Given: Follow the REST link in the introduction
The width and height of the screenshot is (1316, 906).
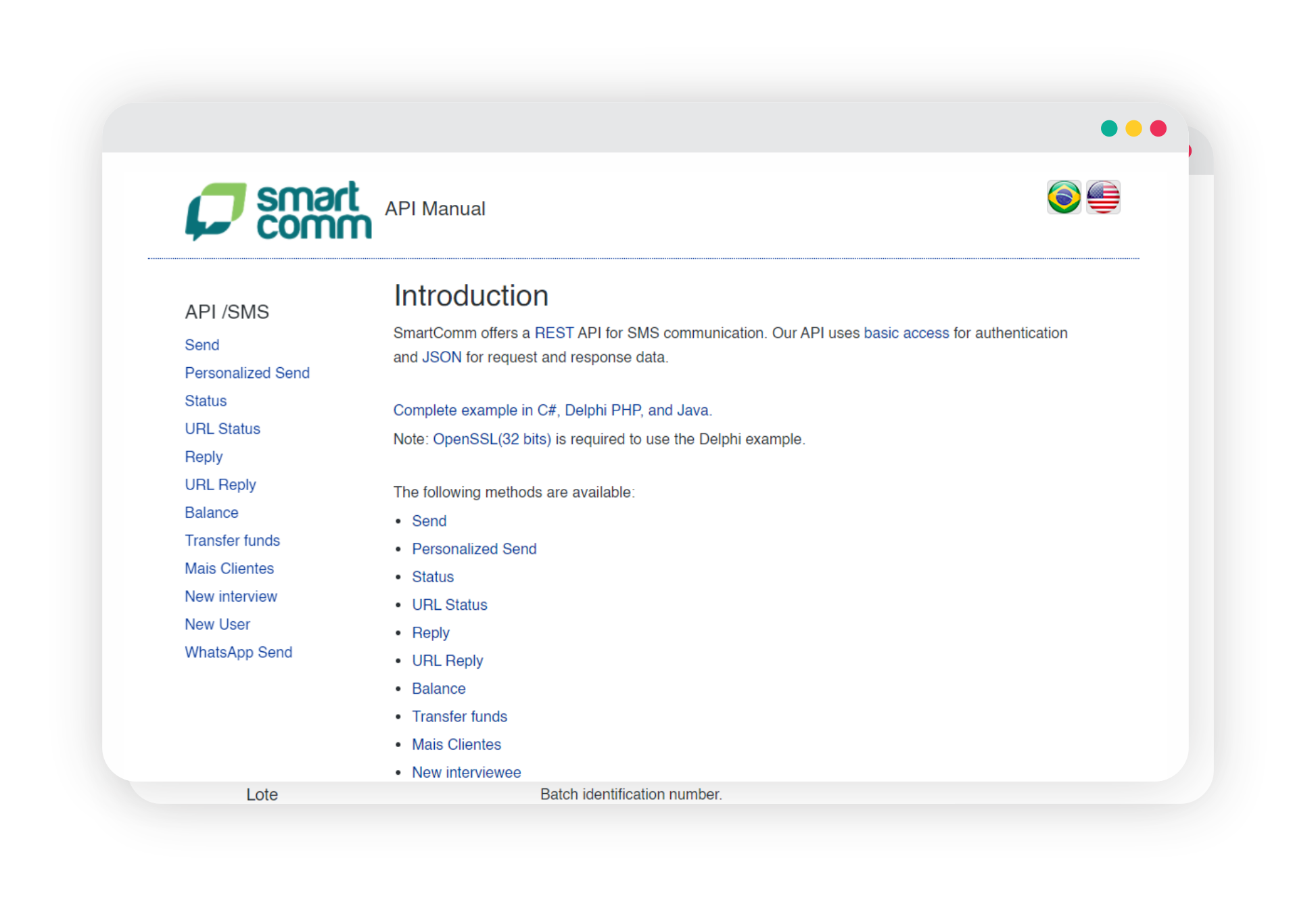Looking at the screenshot, I should point(554,333).
